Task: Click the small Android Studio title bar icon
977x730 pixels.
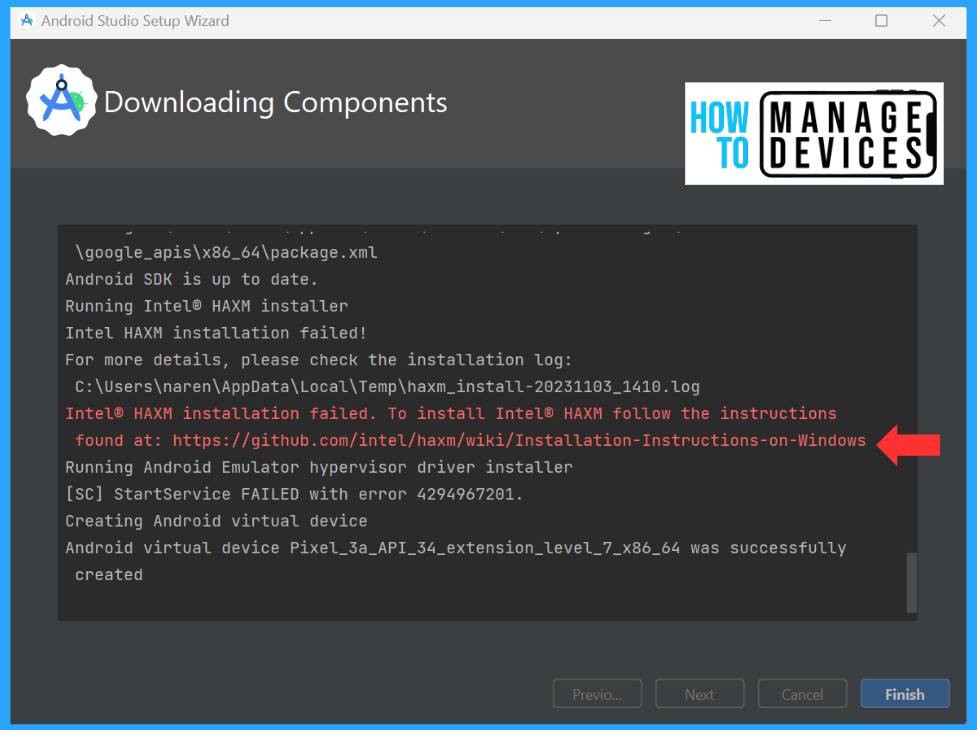Action: [27, 21]
